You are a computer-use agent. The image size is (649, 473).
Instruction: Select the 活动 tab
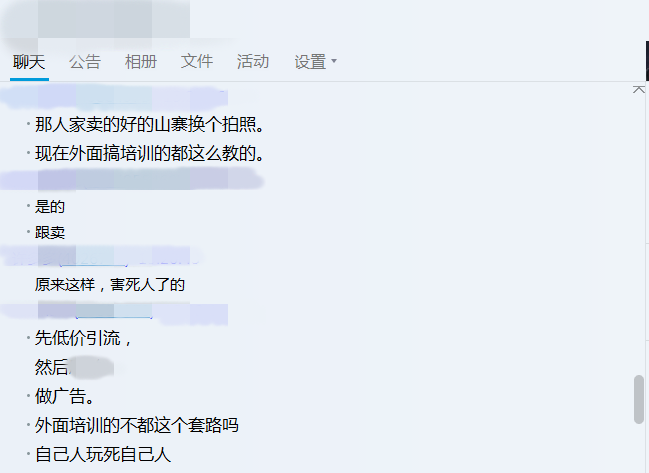click(x=253, y=62)
